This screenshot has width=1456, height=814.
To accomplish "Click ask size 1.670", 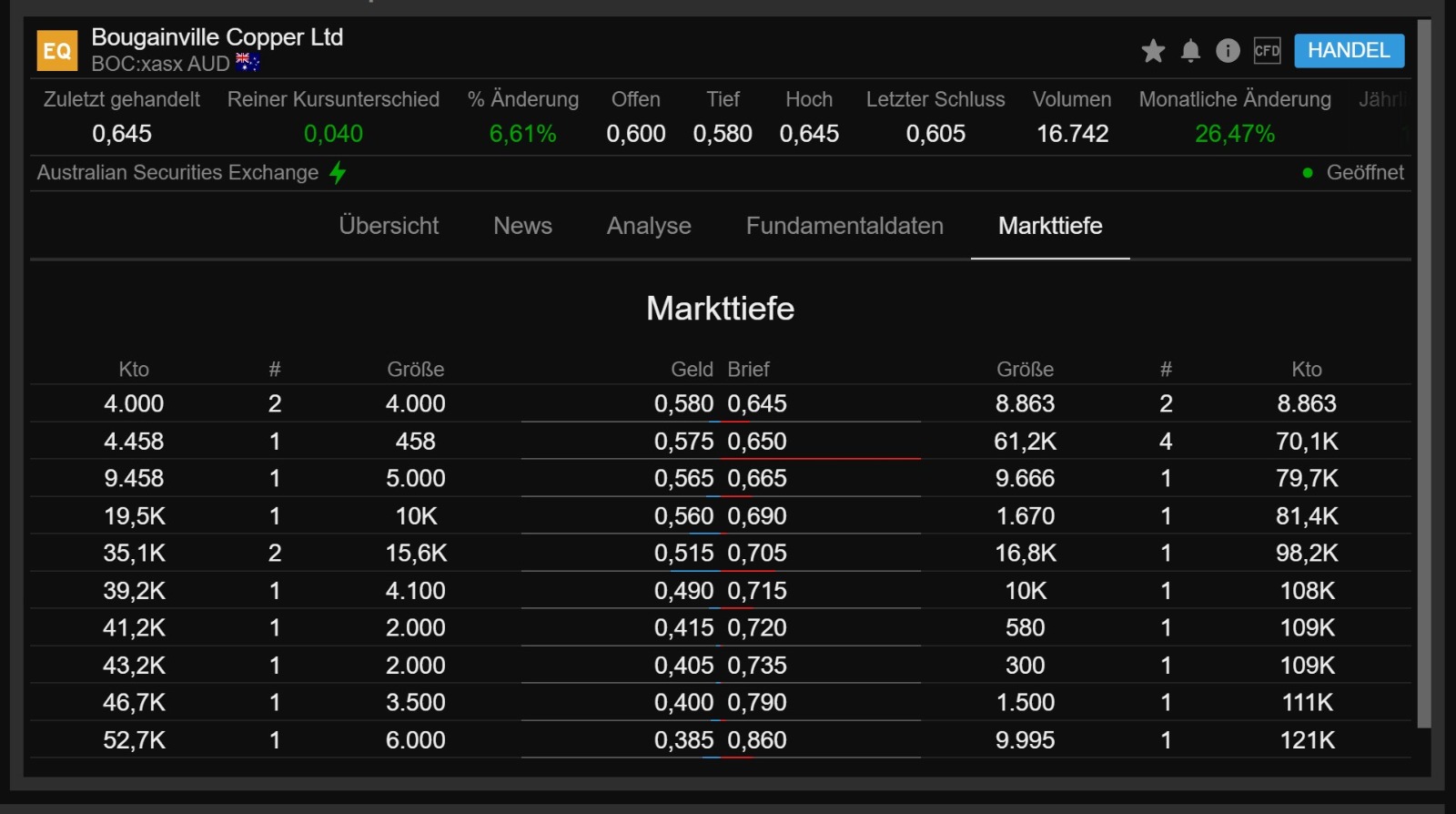I will click(1026, 516).
